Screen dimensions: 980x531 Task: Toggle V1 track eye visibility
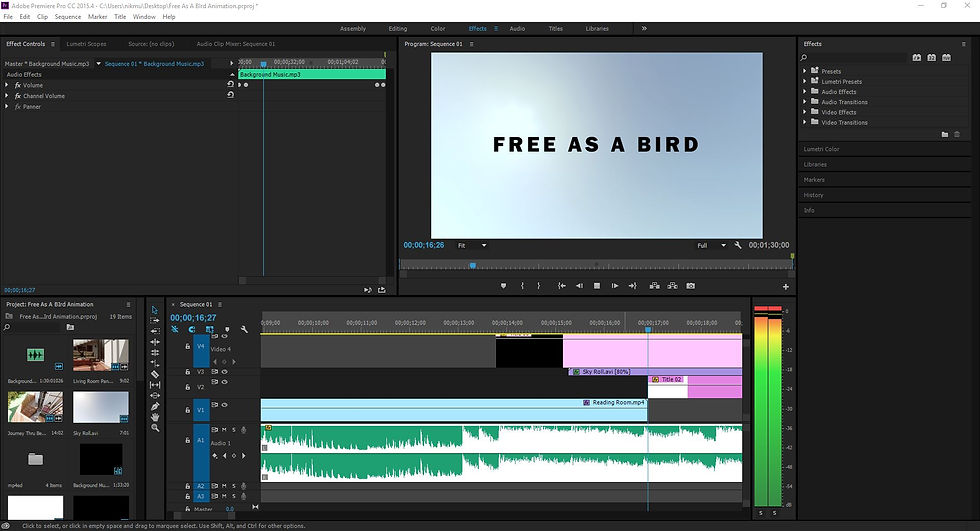tap(224, 405)
